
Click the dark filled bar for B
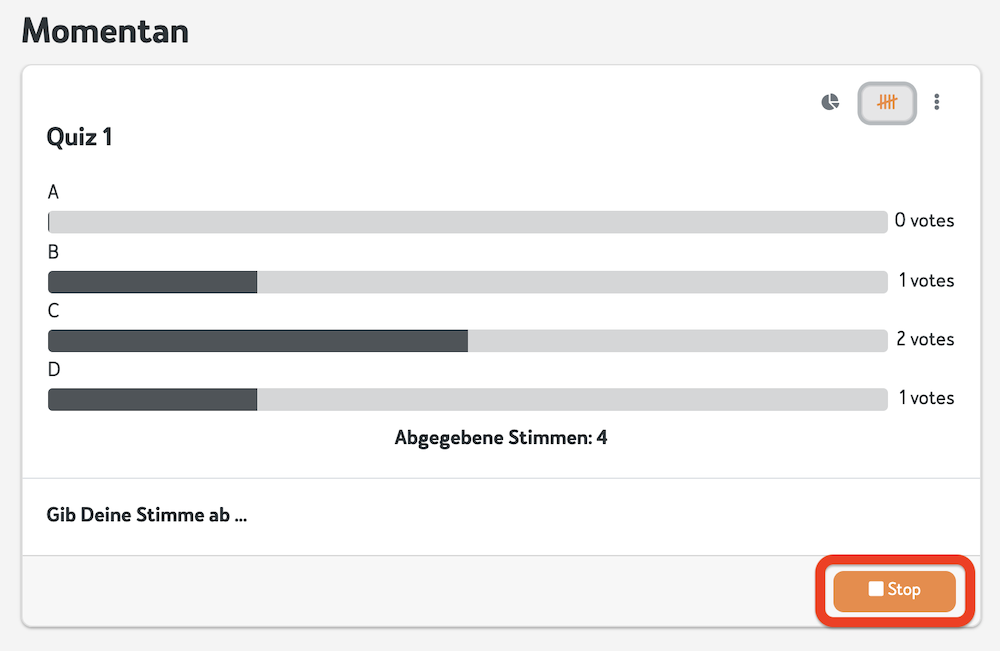[x=153, y=282]
